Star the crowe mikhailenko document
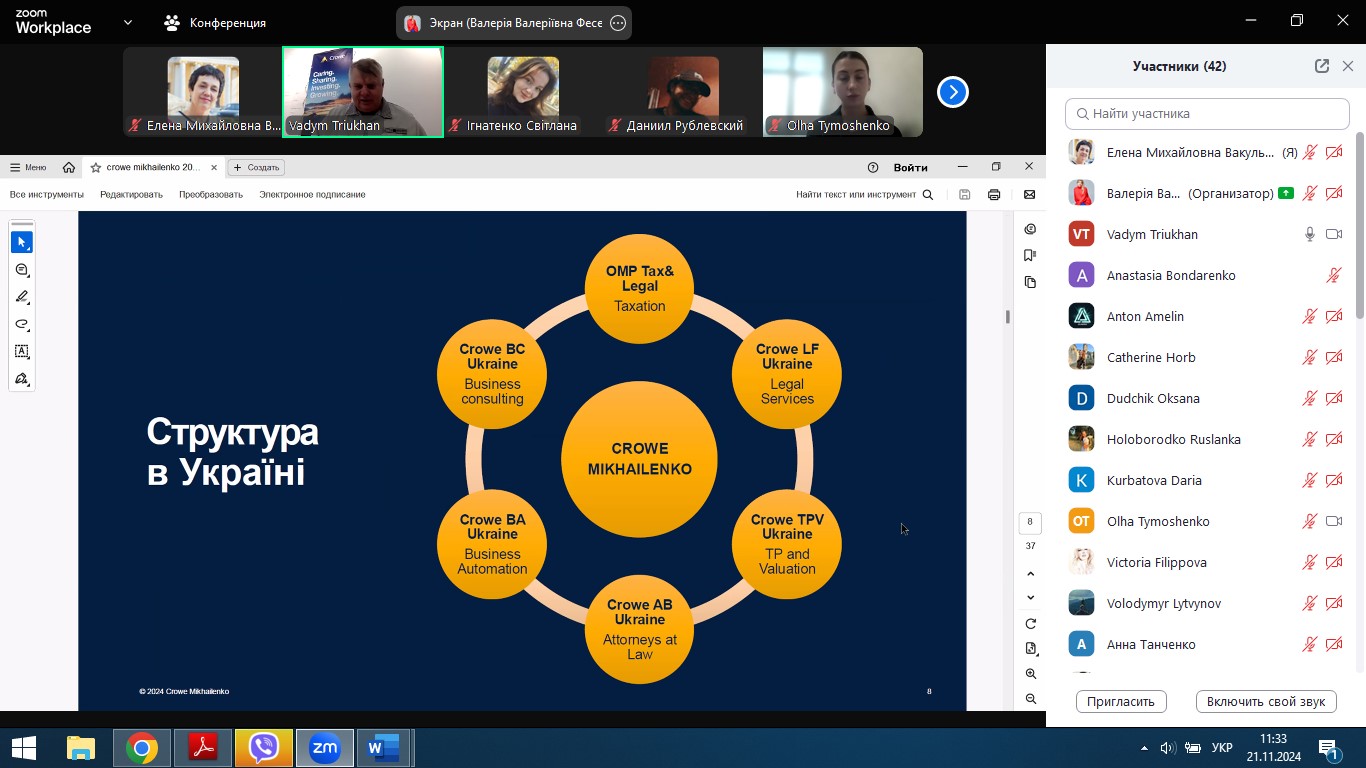The height and width of the screenshot is (768, 1366). click(x=96, y=167)
